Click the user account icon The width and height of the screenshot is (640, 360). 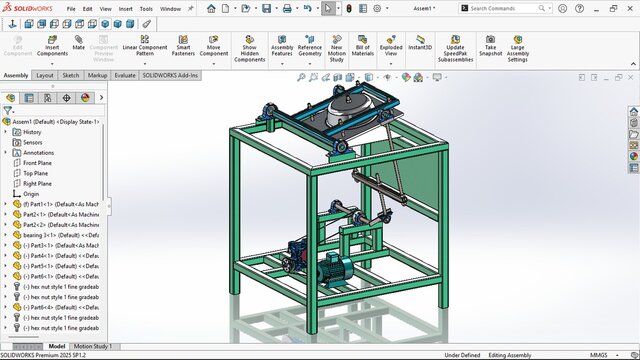pyautogui.click(x=562, y=8)
